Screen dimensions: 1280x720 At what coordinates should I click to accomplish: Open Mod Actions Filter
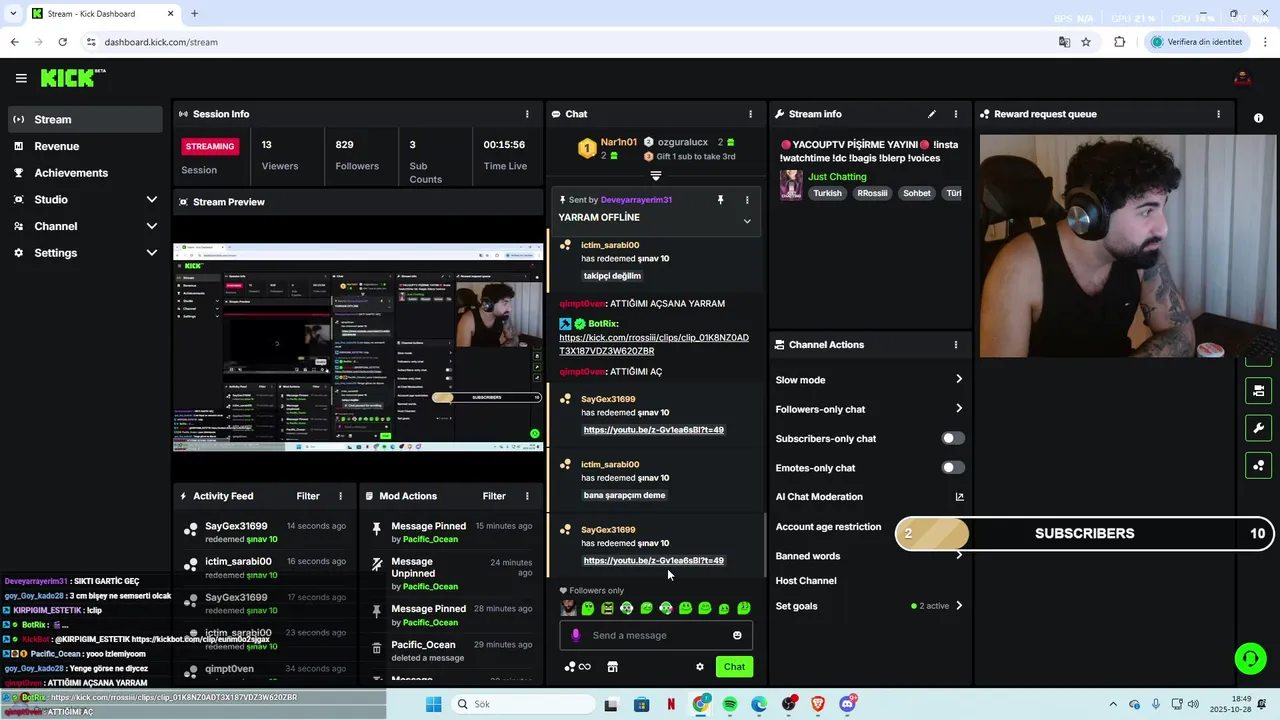pos(494,496)
